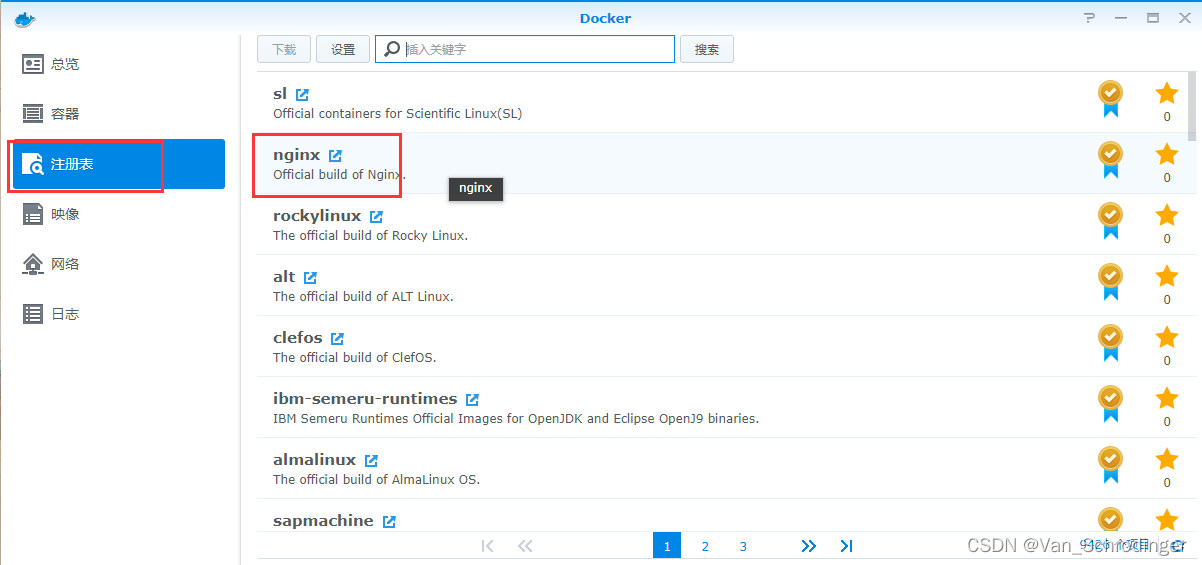The image size is (1202, 565).
Task: Click official badge icon in alt row
Action: [1110, 282]
